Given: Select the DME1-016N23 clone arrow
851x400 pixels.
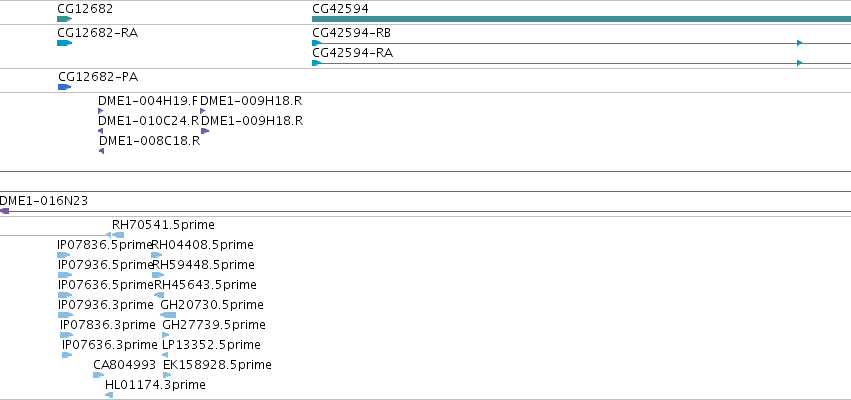Looking at the screenshot, I should 4,211.
